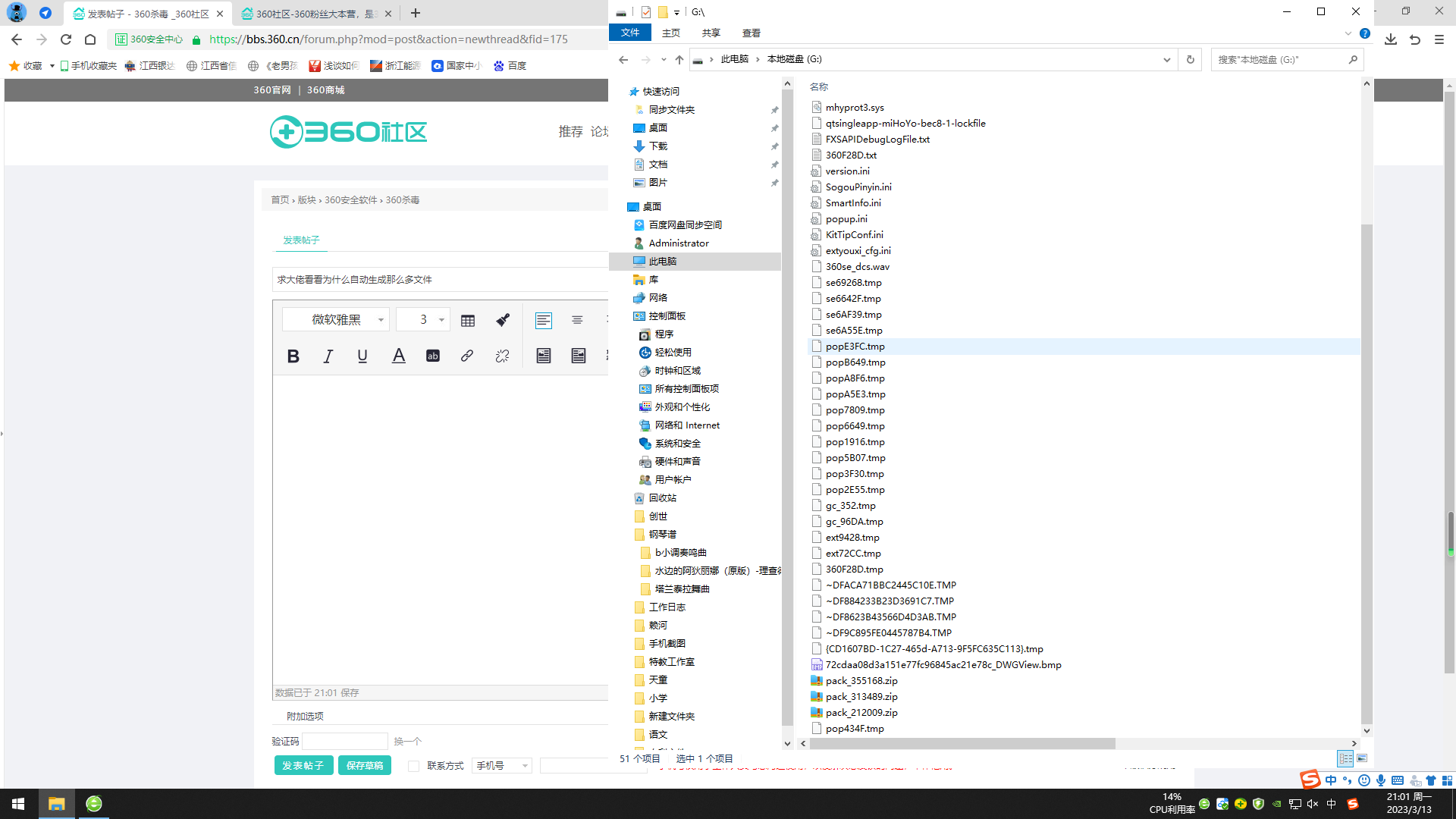This screenshot has width=1456, height=819.
Task: Expand the Explorer ribbon chevron
Action: coord(1348,33)
